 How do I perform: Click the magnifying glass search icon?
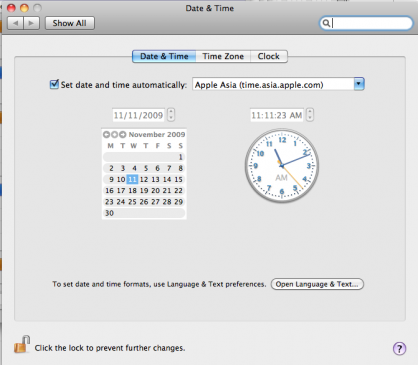pos(326,23)
